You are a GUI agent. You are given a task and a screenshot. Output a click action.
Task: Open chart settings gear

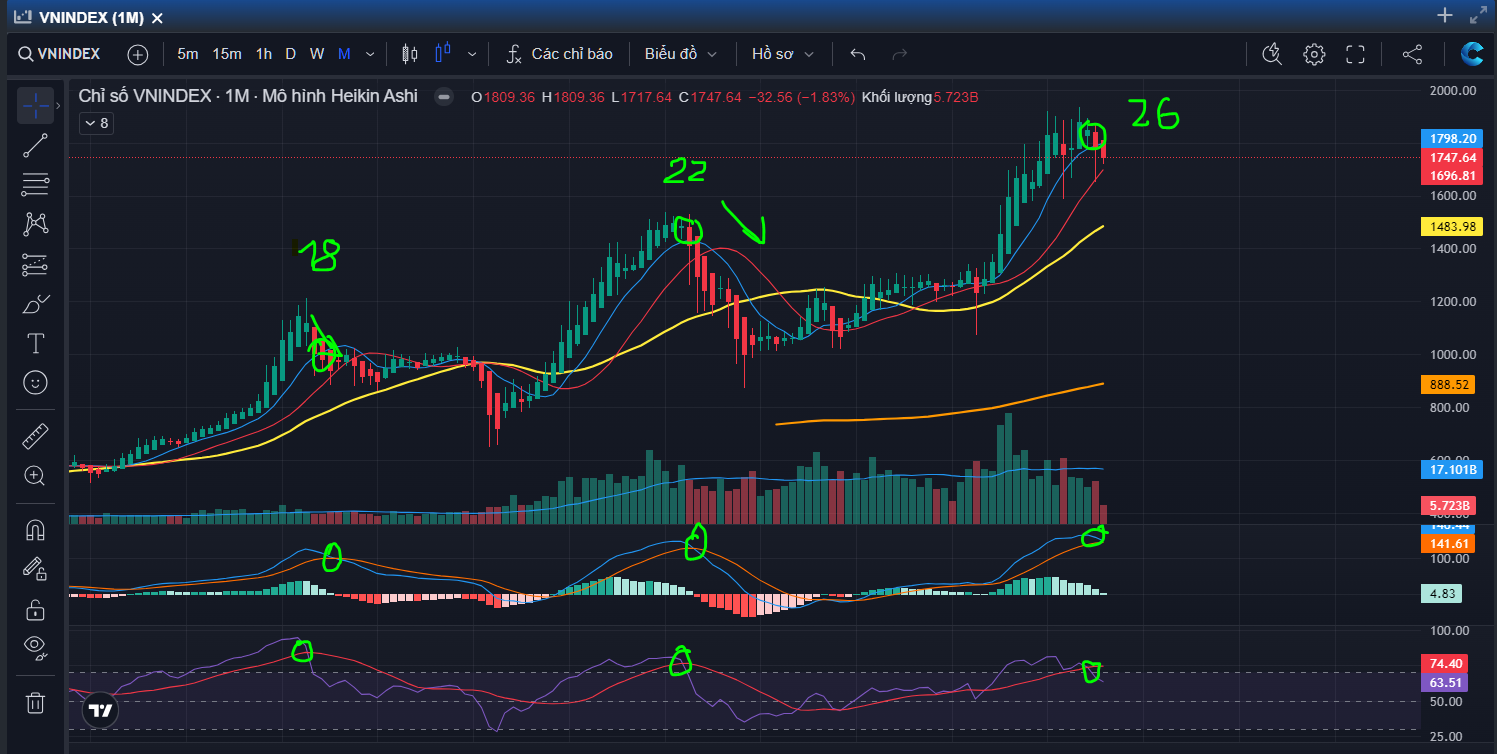1314,54
